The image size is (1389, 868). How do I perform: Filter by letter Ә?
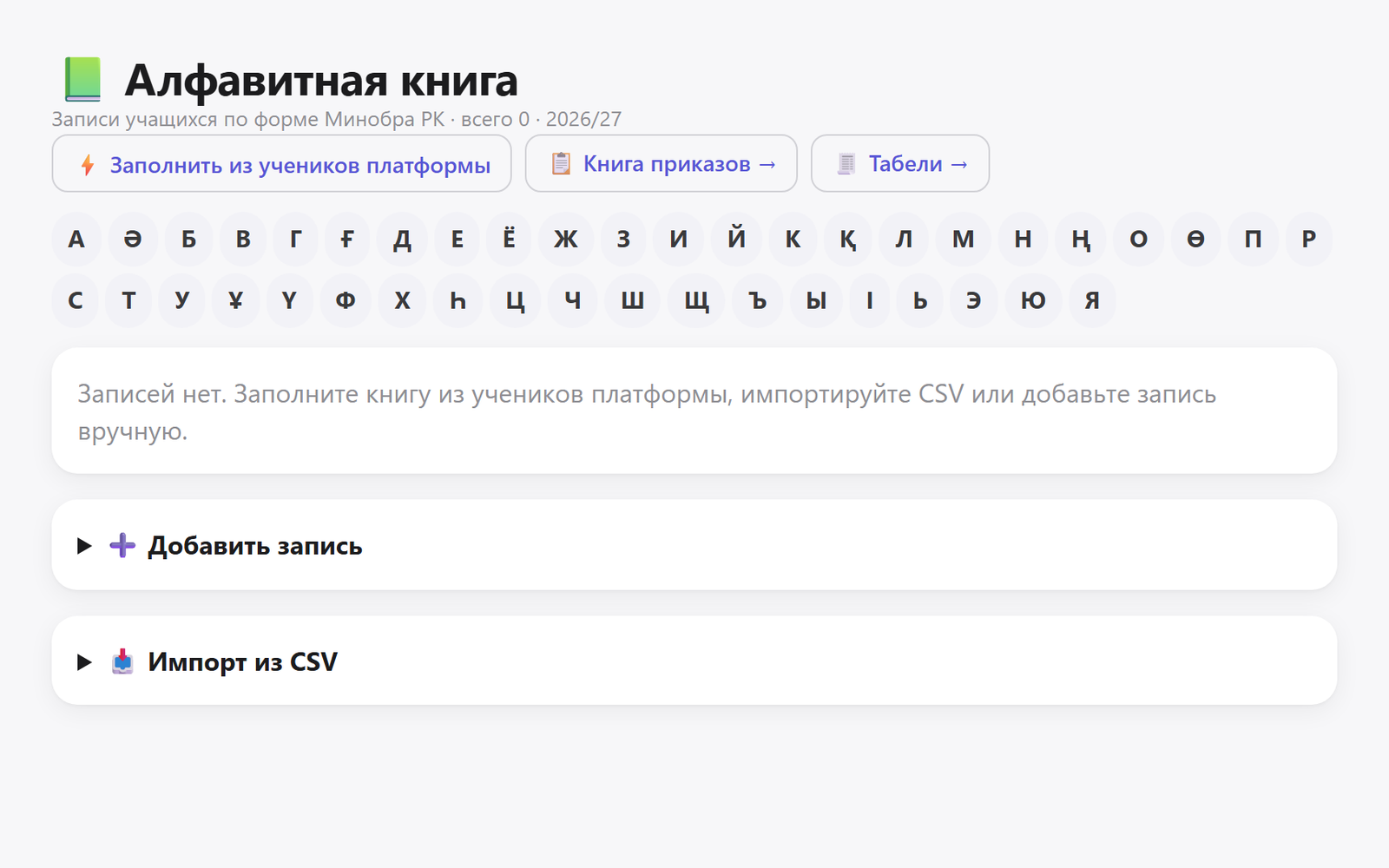pos(133,239)
